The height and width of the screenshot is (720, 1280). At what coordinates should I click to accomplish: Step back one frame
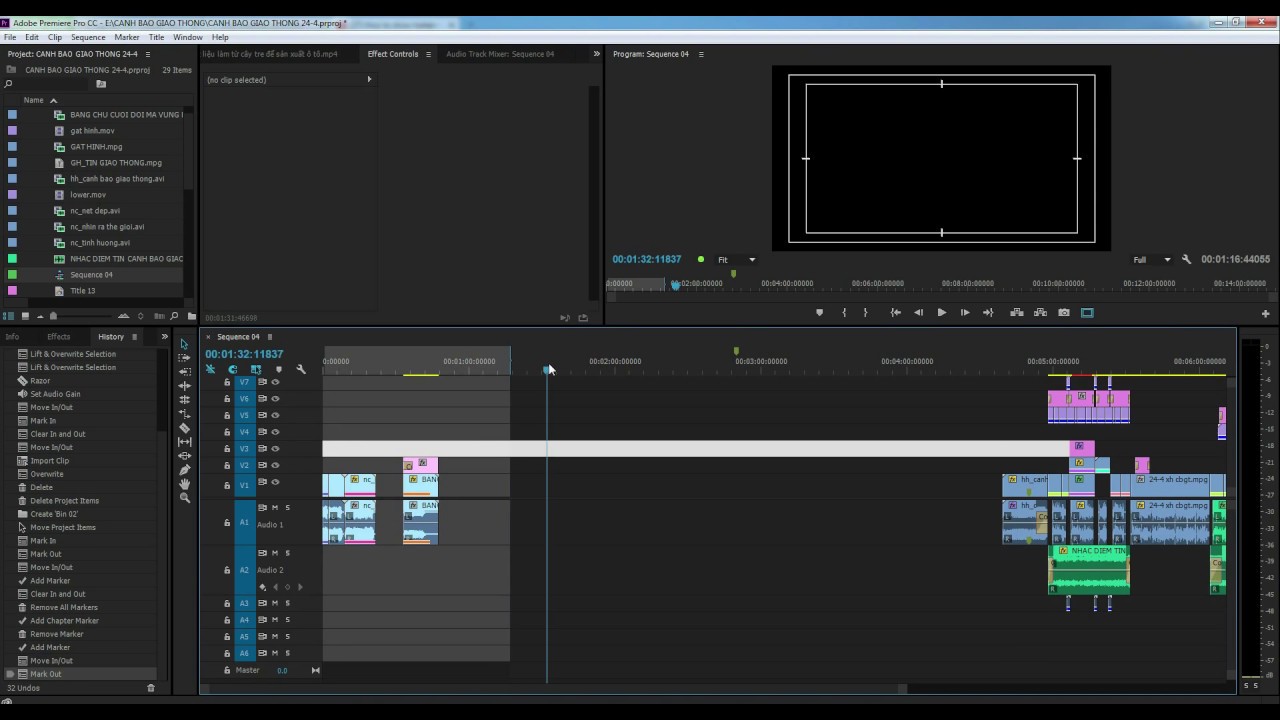coord(918,313)
